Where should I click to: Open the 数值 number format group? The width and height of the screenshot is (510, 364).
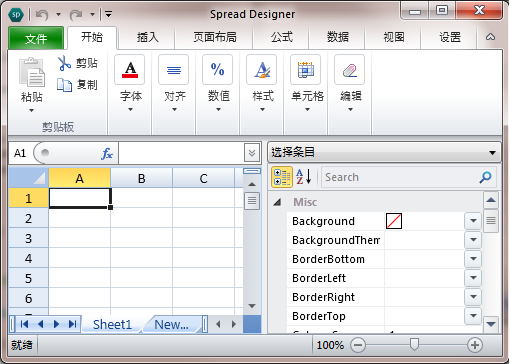tap(218, 83)
